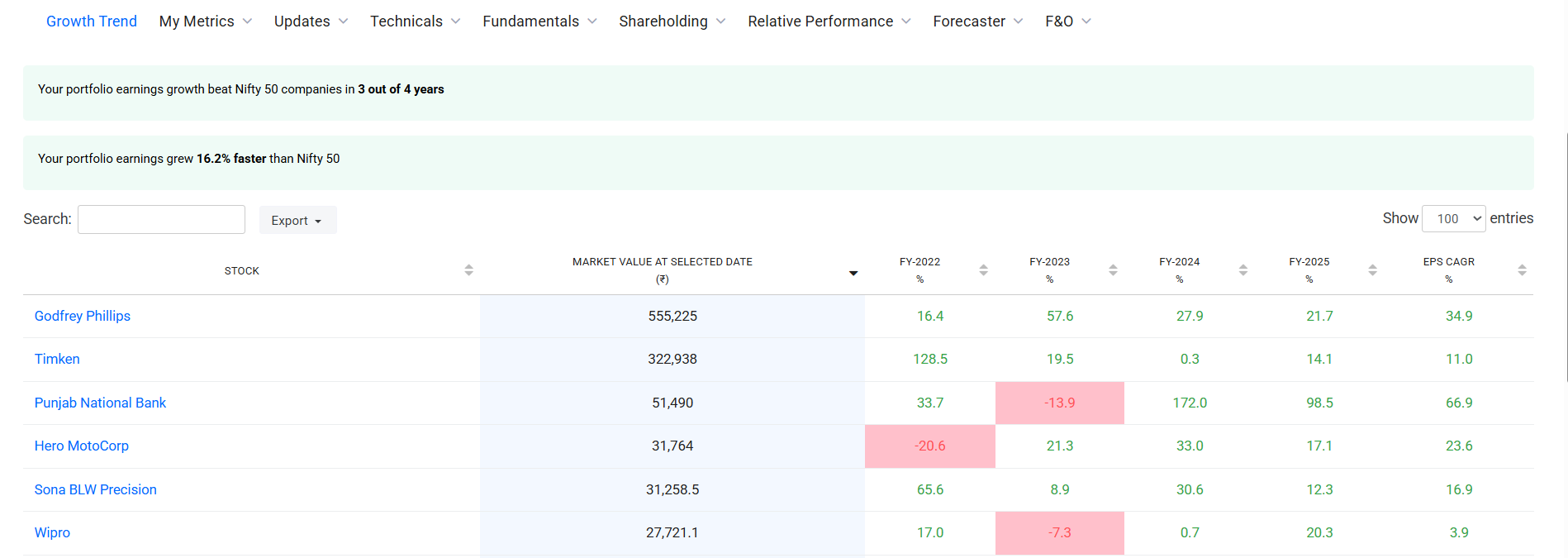Open the Godfrey Phillips stock link
Image resolution: width=1568 pixels, height=558 pixels.
click(83, 316)
